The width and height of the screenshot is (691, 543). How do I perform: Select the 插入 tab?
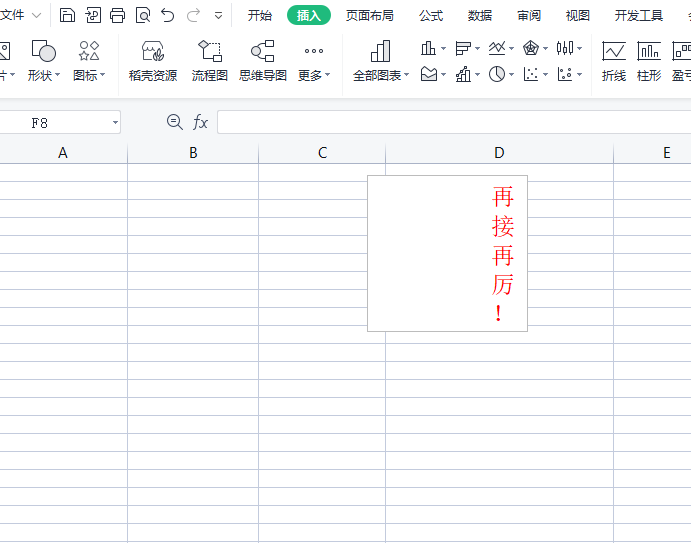pos(308,15)
